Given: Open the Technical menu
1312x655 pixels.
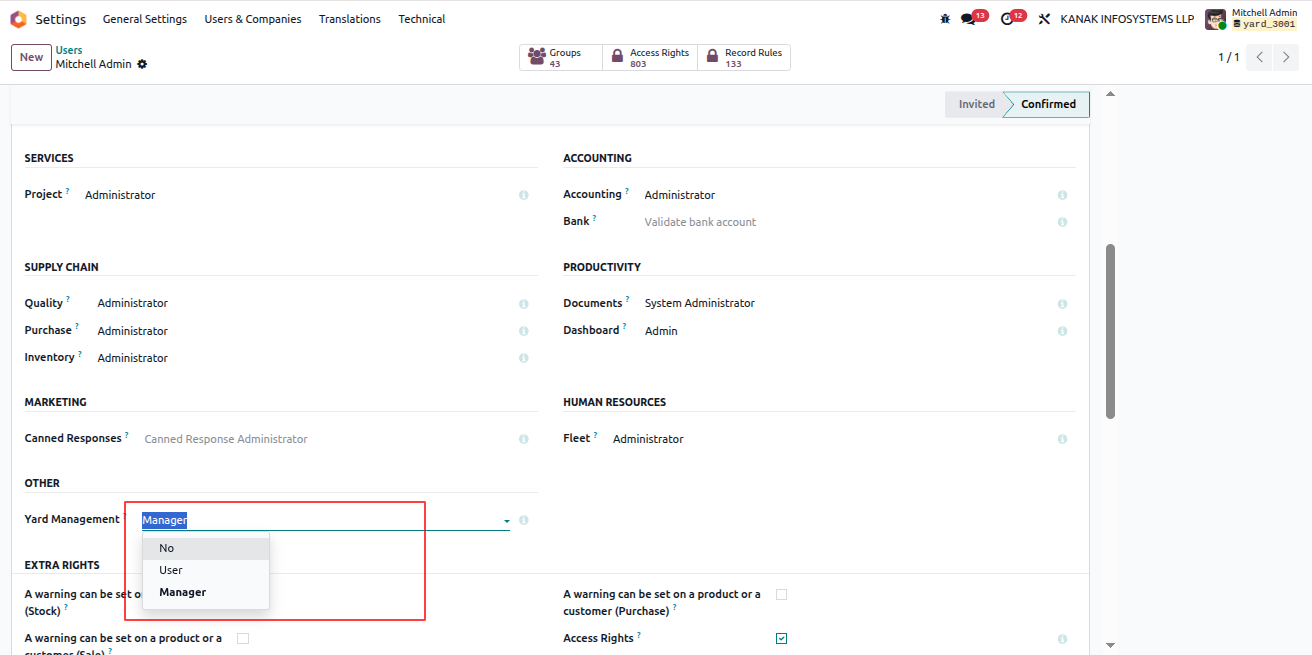Looking at the screenshot, I should 422,19.
